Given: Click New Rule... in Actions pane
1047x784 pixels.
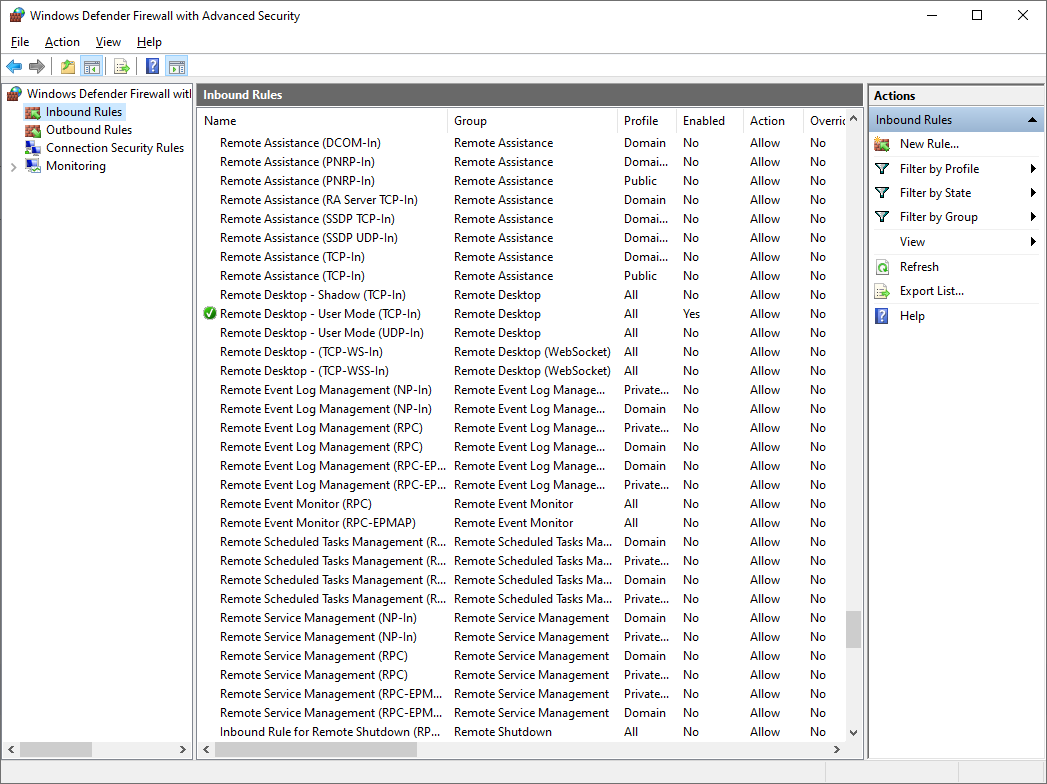Looking at the screenshot, I should click(928, 144).
